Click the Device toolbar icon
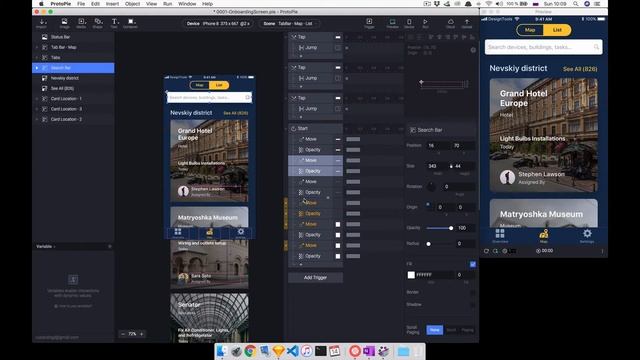 (x=409, y=23)
